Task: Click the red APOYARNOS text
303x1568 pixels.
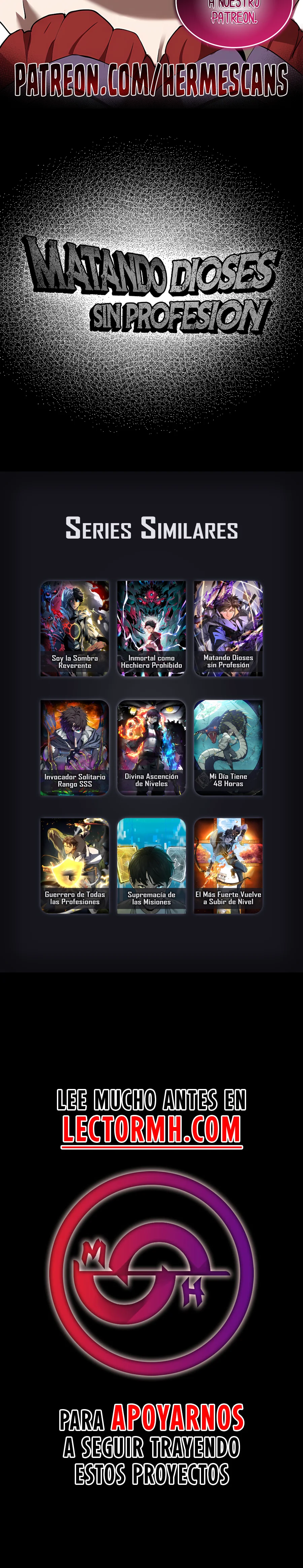Action: 178,1418
